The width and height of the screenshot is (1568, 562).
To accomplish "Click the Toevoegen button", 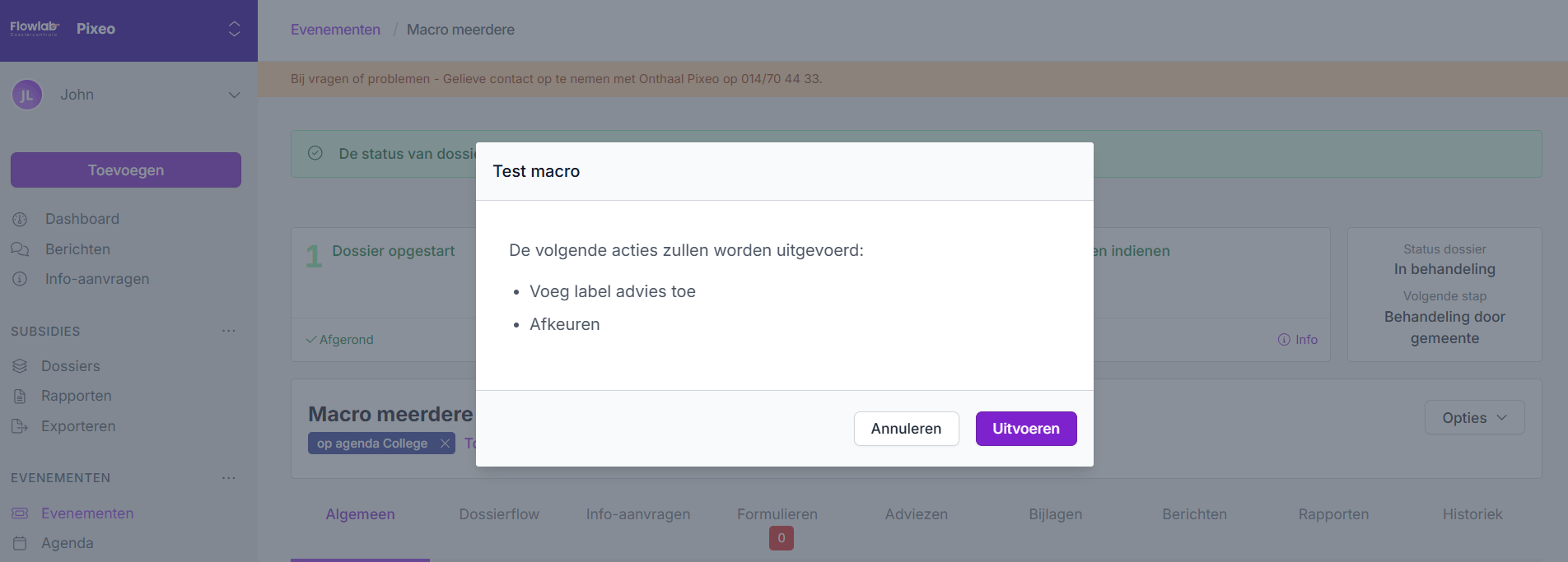I will (126, 170).
